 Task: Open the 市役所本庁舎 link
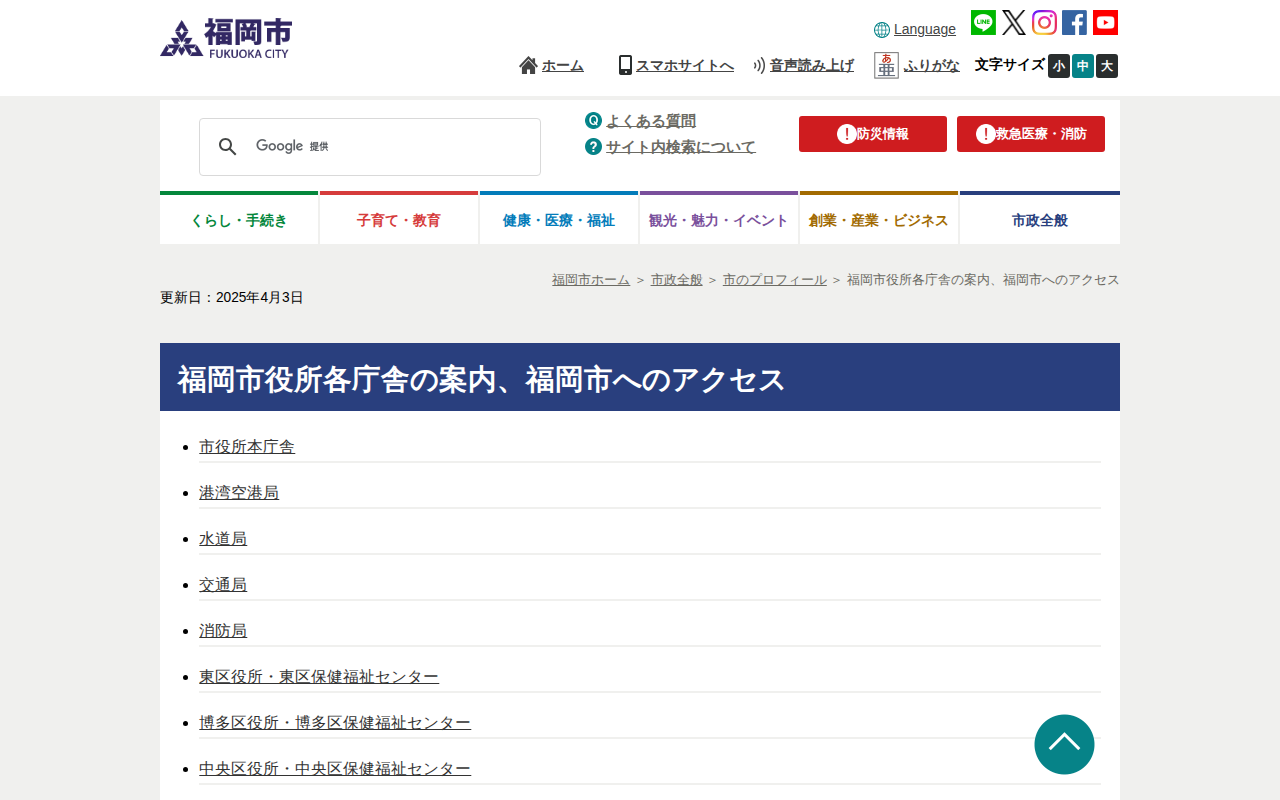(247, 447)
